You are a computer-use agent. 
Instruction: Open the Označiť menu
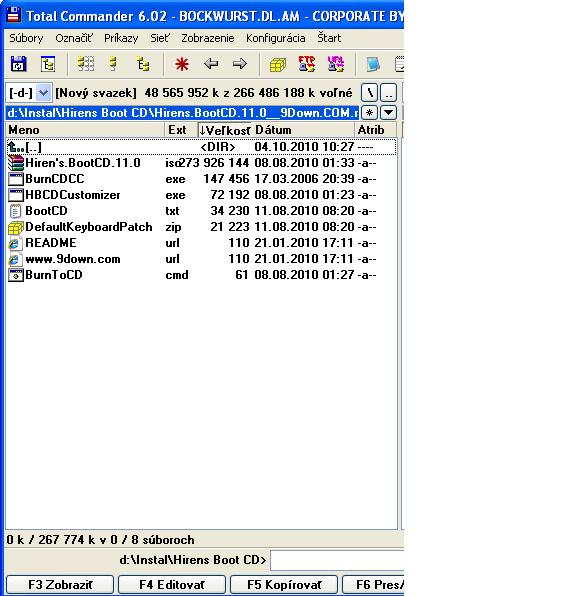74,38
